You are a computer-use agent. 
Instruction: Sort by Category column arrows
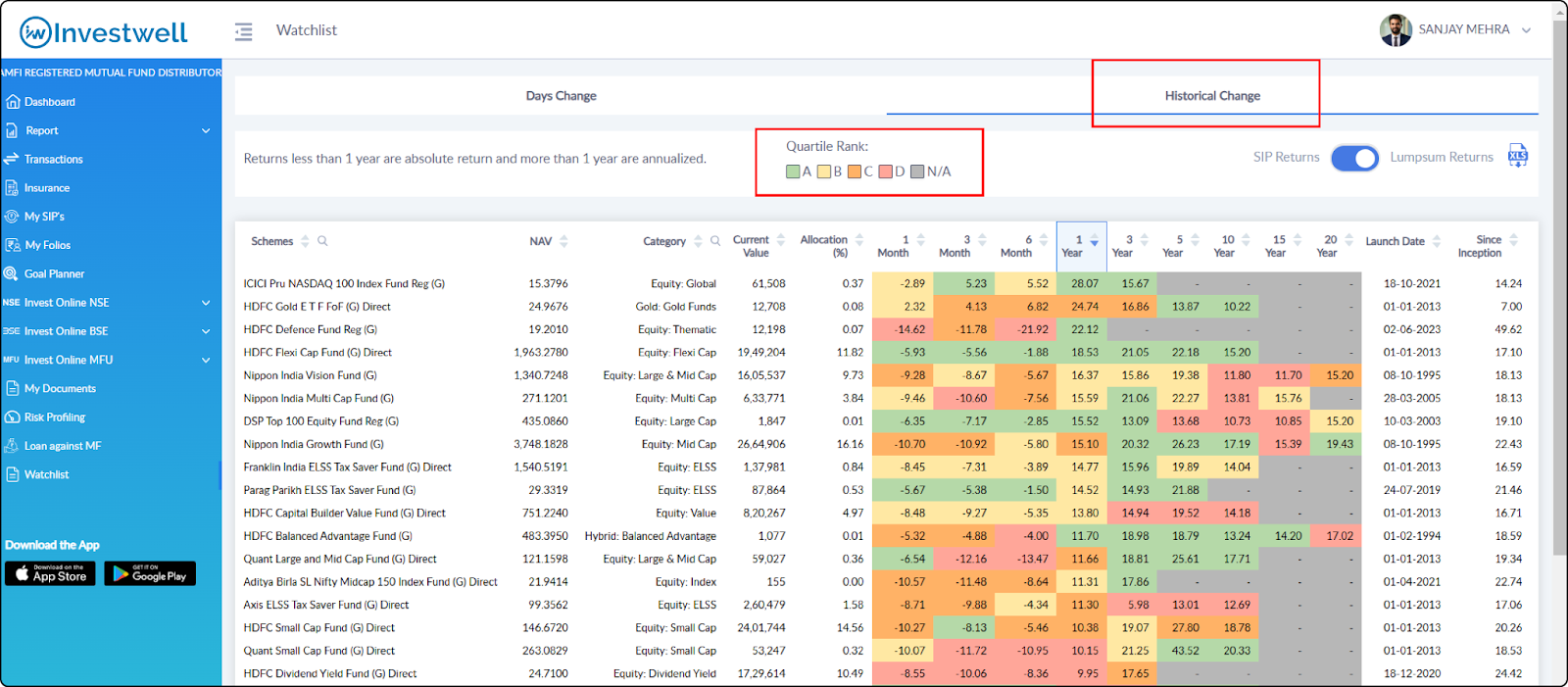tap(698, 241)
